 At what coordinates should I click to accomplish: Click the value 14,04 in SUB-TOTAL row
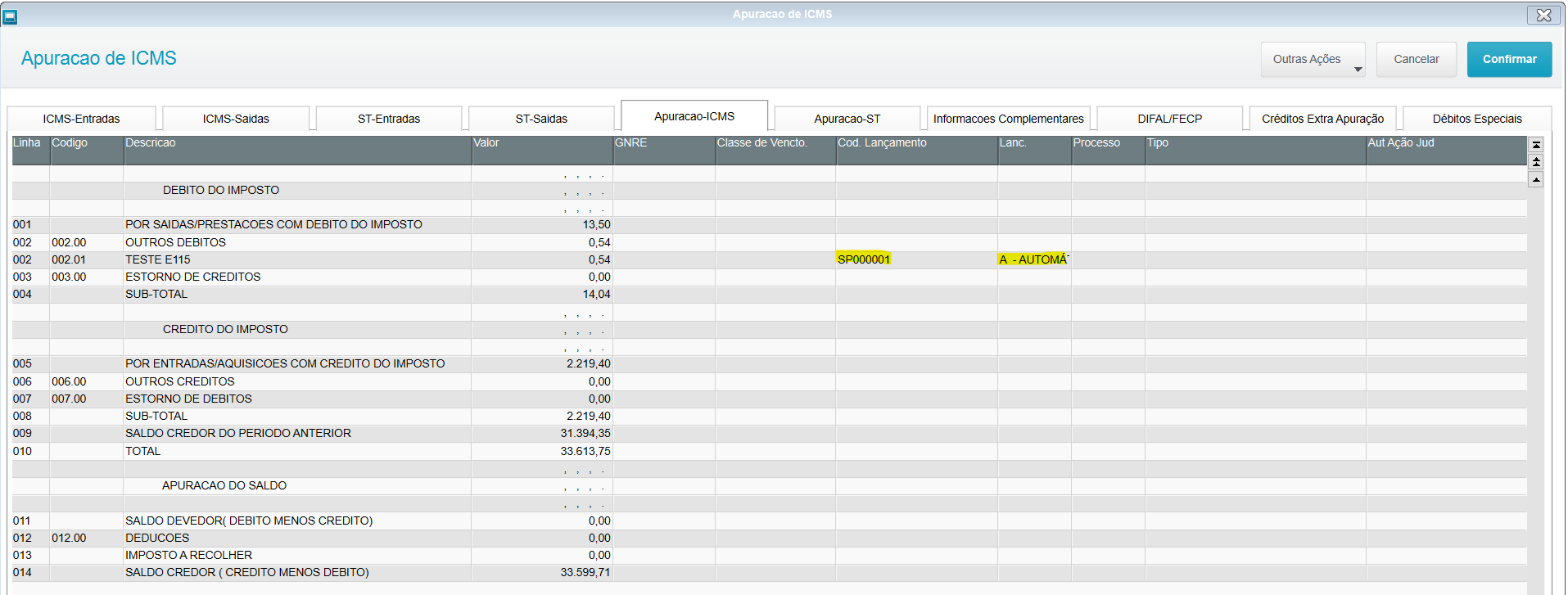click(596, 294)
